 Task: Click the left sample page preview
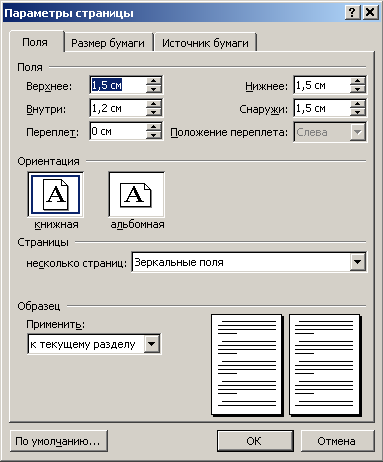pos(247,365)
